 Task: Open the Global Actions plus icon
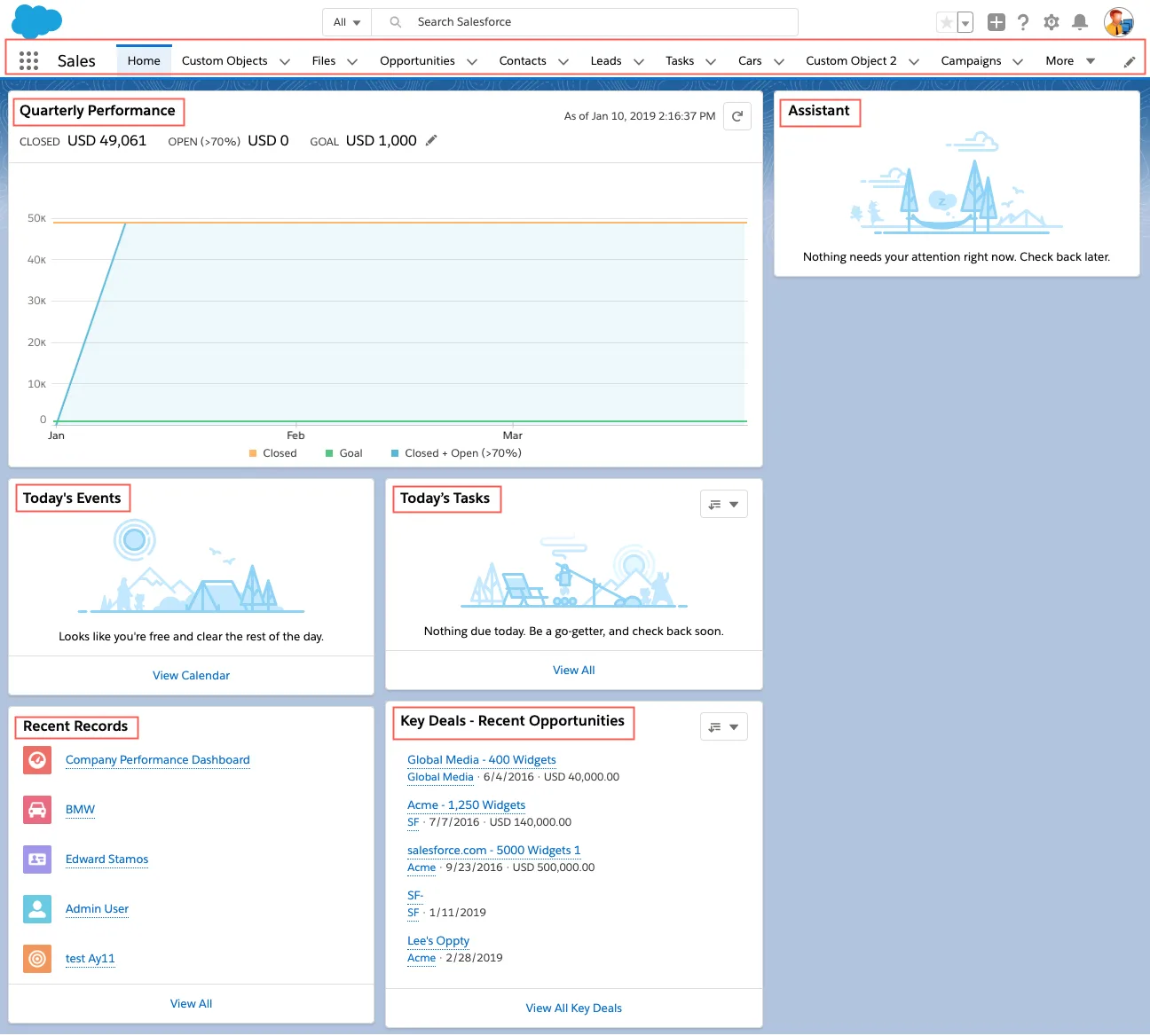(996, 22)
